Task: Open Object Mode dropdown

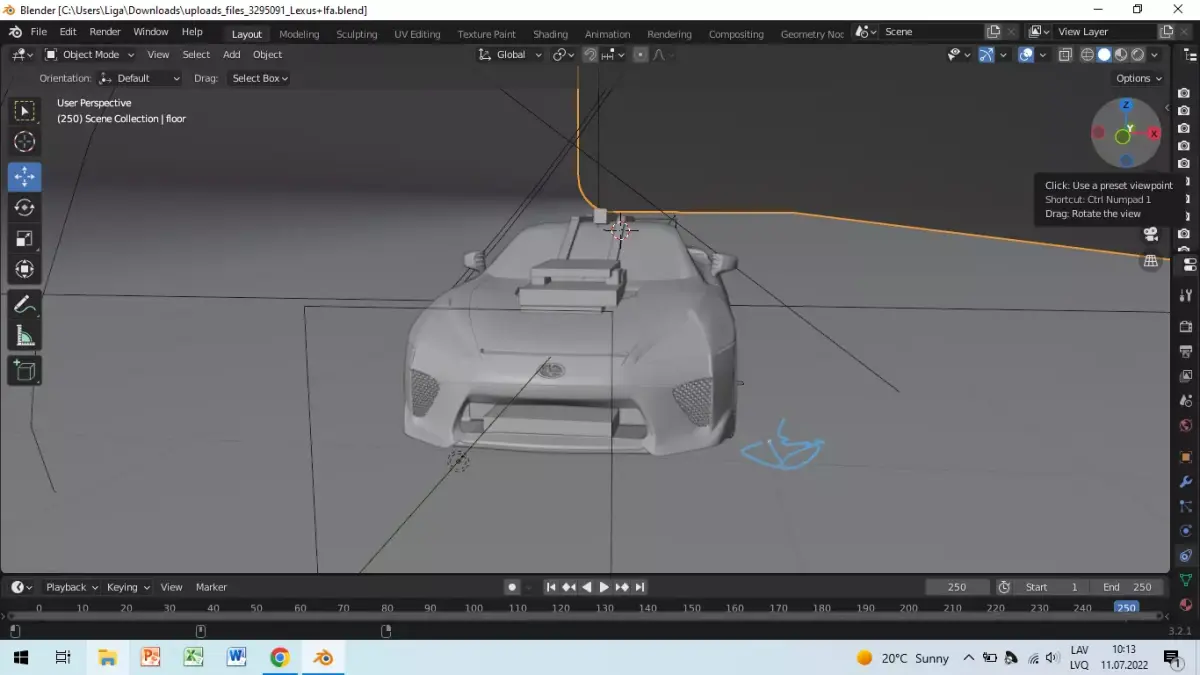Action: click(x=90, y=55)
